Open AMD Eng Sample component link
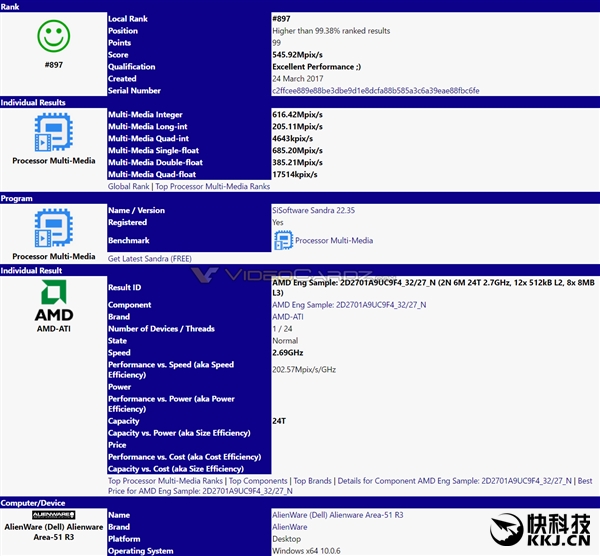This screenshot has height=556, width=600. point(349,305)
